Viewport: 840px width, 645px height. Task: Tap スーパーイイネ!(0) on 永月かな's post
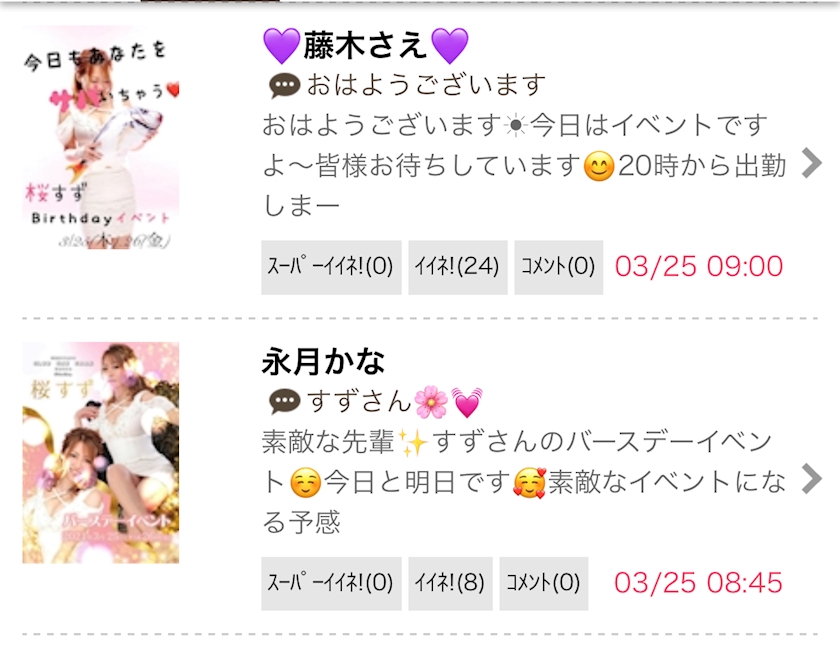[x=331, y=583]
